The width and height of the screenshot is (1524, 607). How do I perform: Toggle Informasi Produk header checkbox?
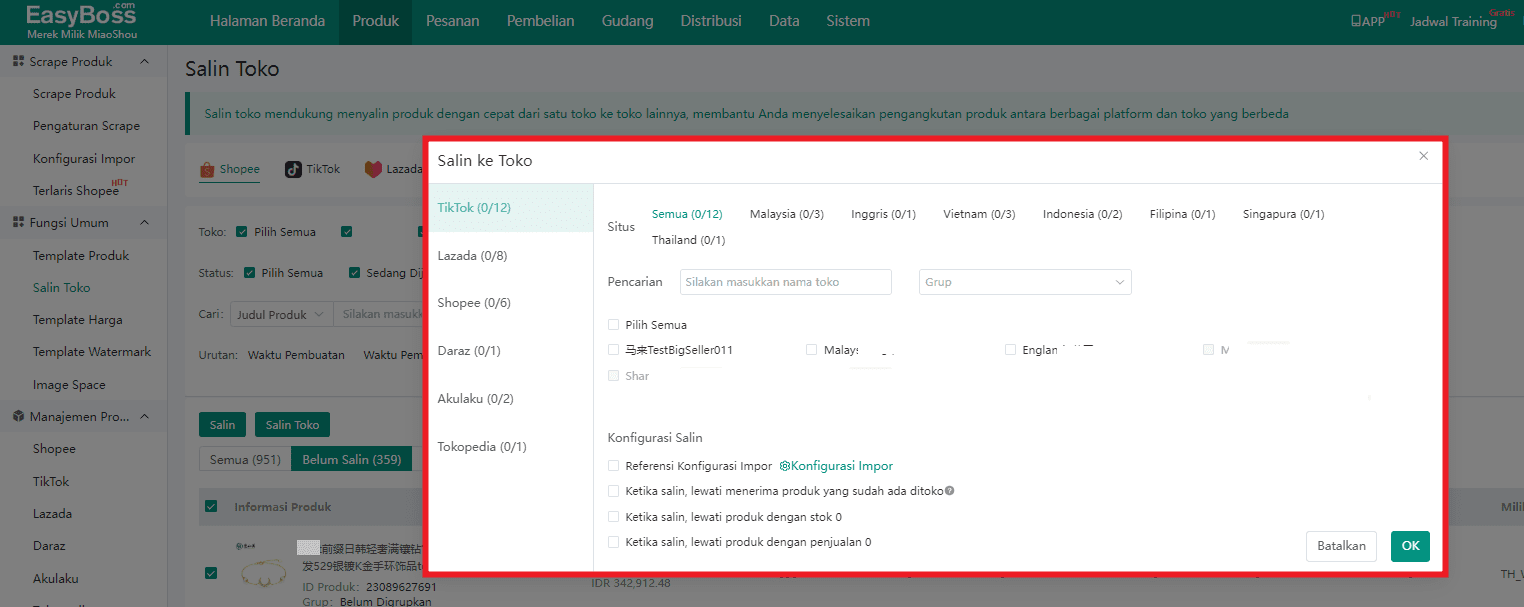click(x=210, y=506)
